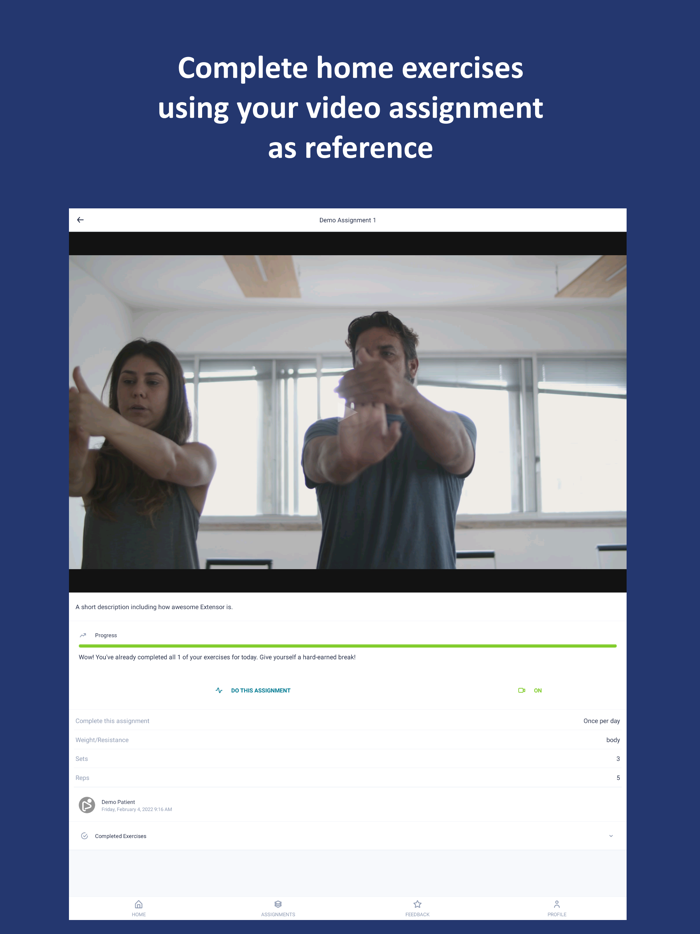Open the Demo Patient avatar
700x934 pixels.
tap(87, 805)
